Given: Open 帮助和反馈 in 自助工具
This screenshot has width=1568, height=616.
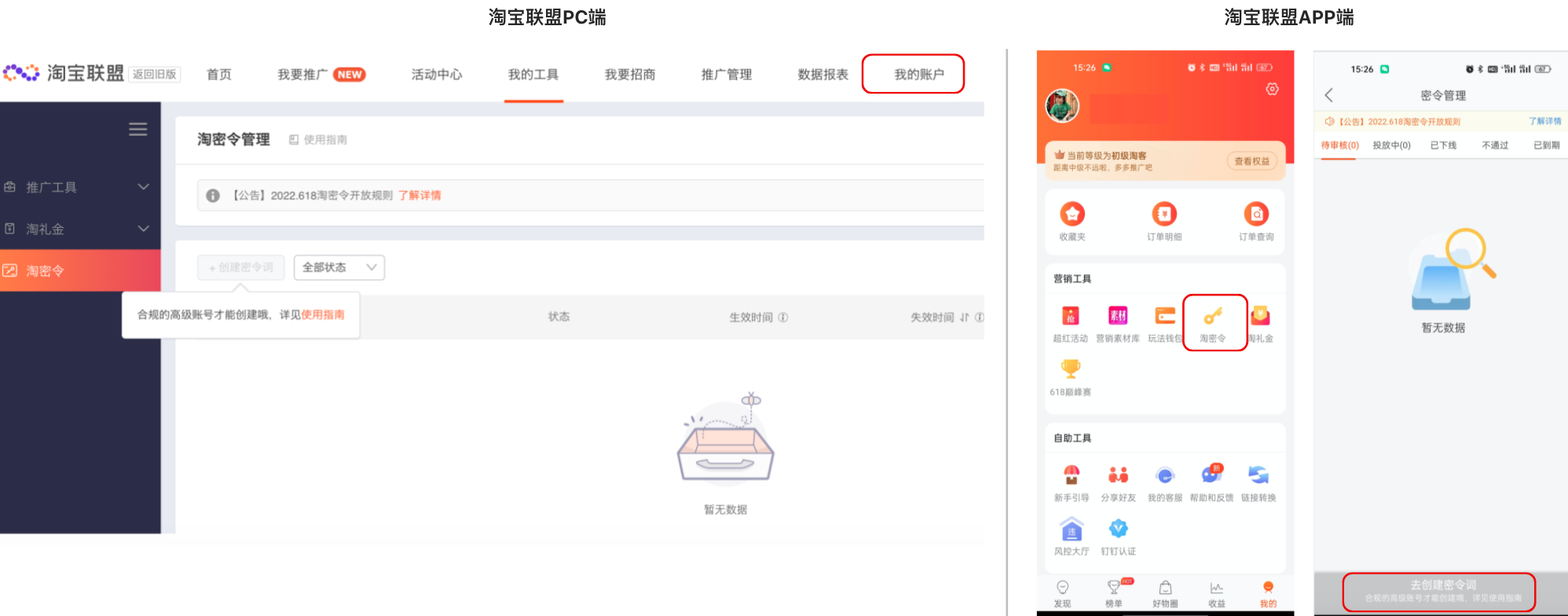Looking at the screenshot, I should 1211,484.
